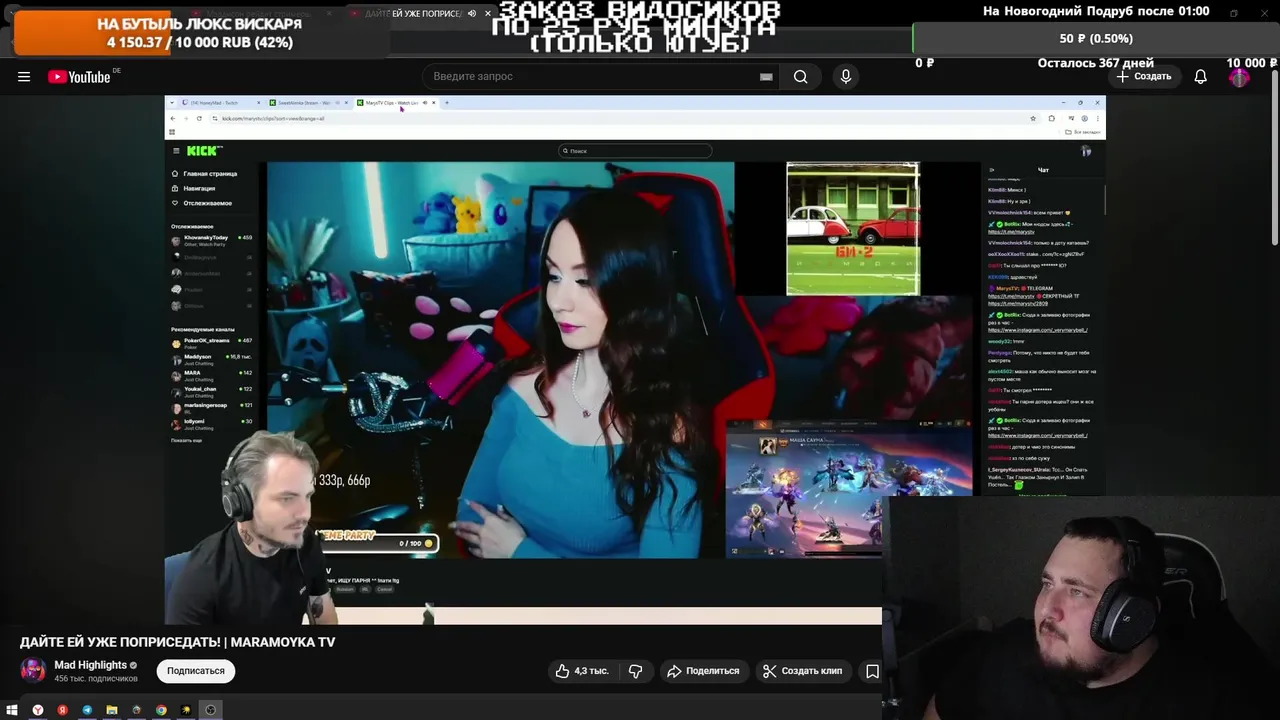
Task: Open the 'Mad Highlights' channel name link
Action: pyautogui.click(x=90, y=665)
